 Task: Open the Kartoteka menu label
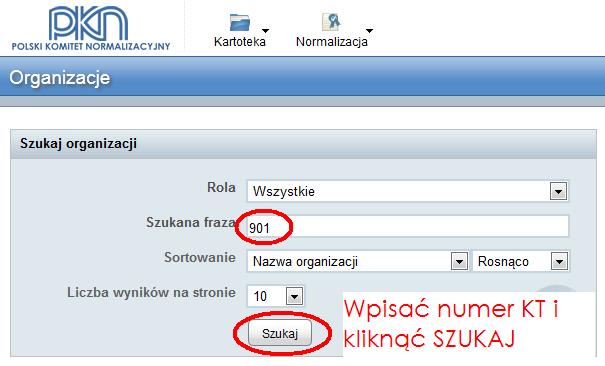tap(240, 42)
